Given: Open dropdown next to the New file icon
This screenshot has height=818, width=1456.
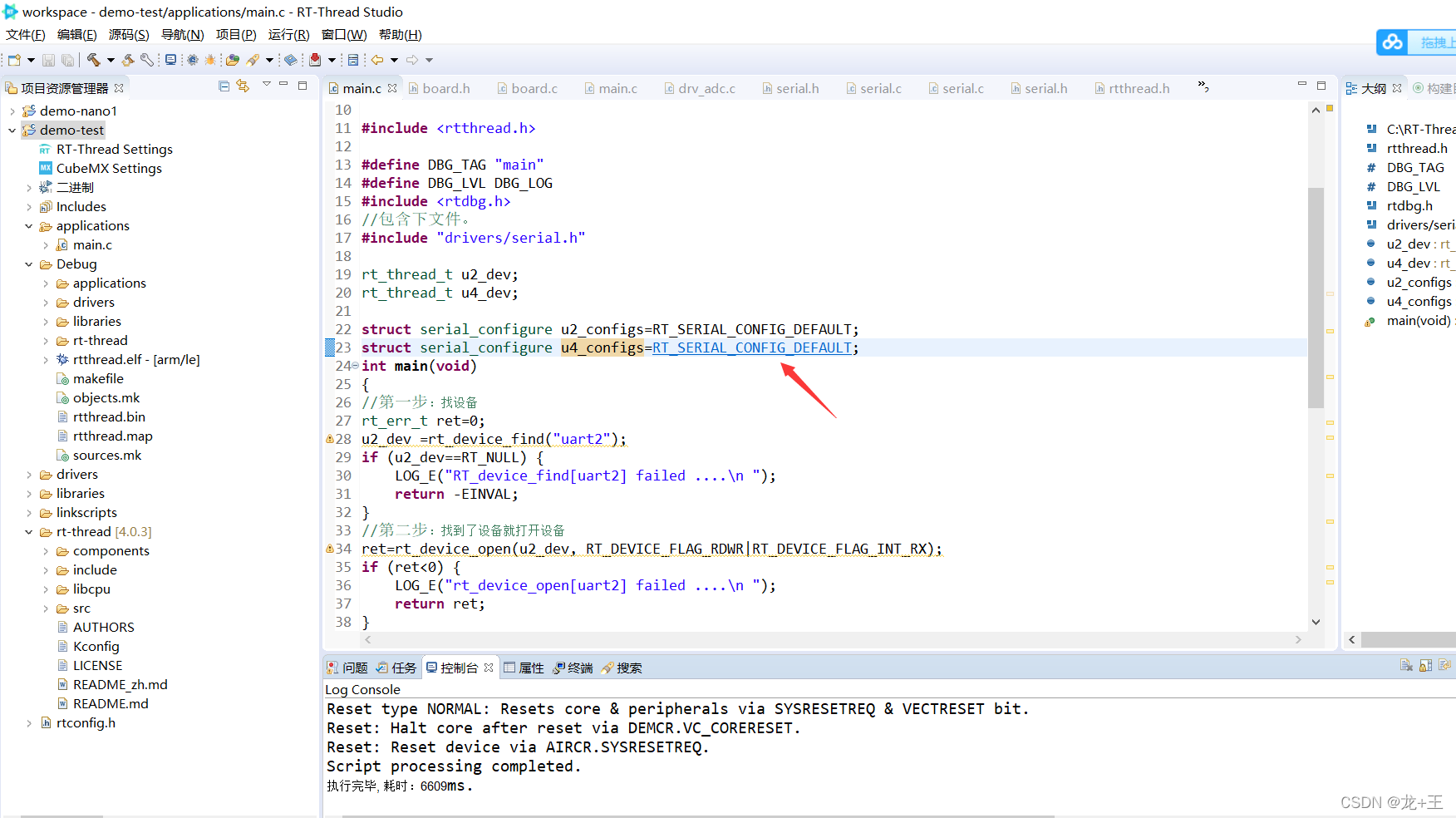Looking at the screenshot, I should tap(31, 60).
